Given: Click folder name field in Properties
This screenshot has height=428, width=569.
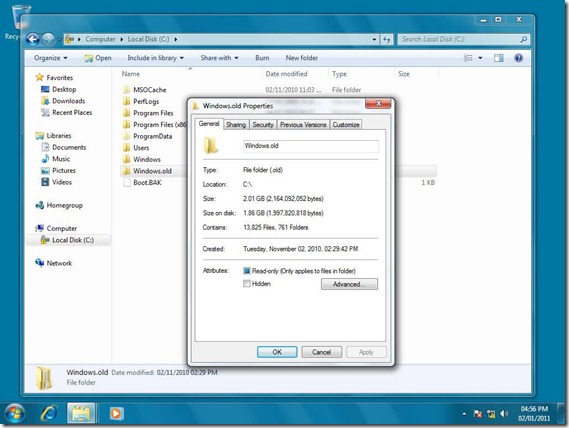Looking at the screenshot, I should tap(311, 146).
